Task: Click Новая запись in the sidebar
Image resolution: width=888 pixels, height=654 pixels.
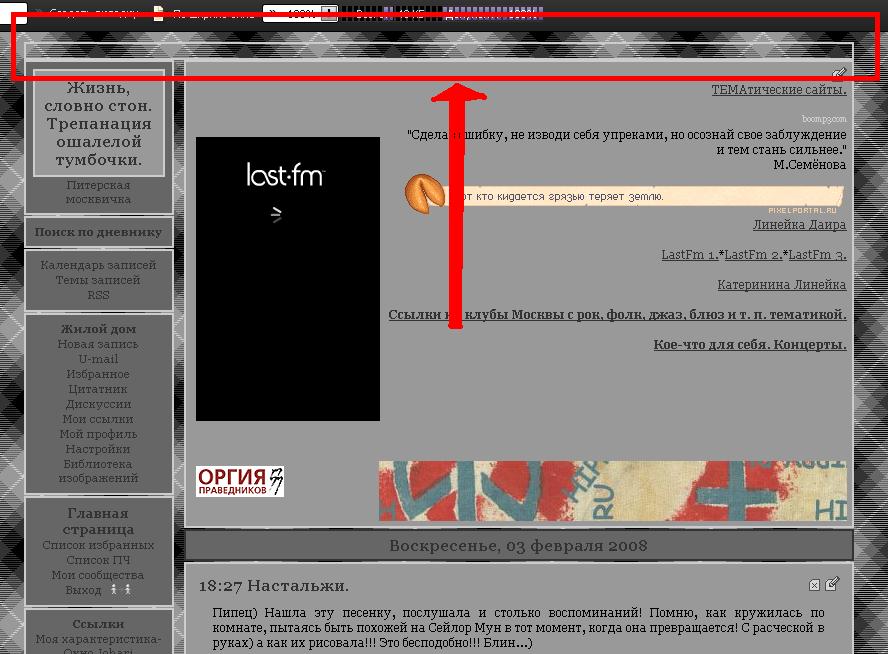Action: pyautogui.click(x=98, y=344)
